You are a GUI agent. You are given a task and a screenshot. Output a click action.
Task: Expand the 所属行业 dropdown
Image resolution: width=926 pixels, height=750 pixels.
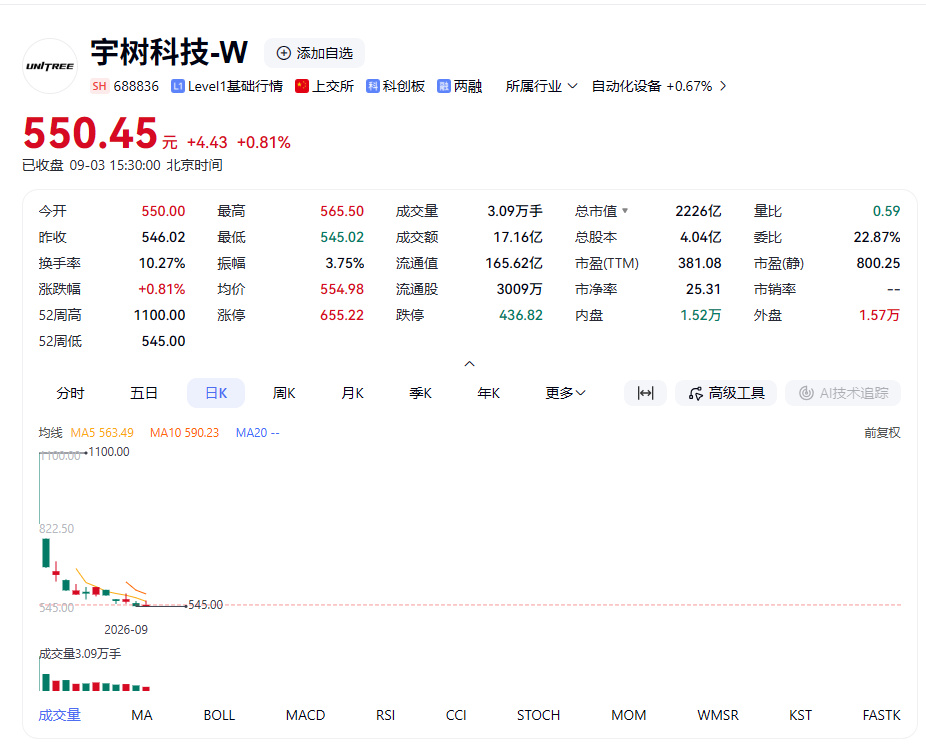(x=541, y=86)
